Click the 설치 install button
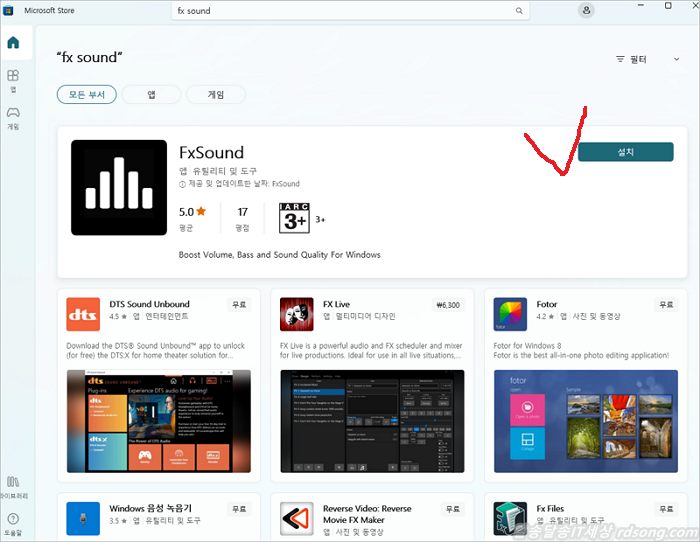 coord(625,152)
